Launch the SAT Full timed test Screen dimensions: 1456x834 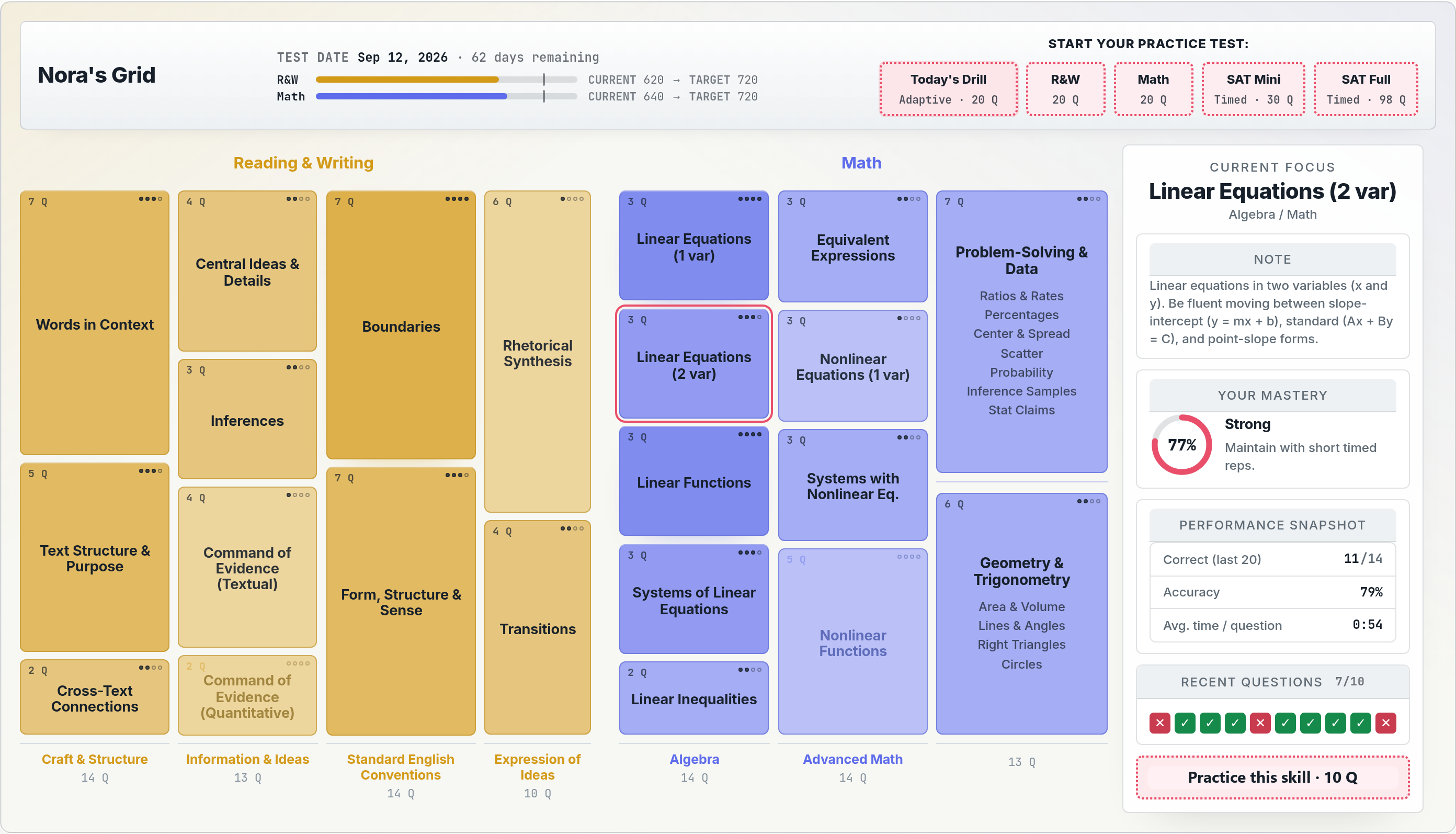click(1366, 89)
